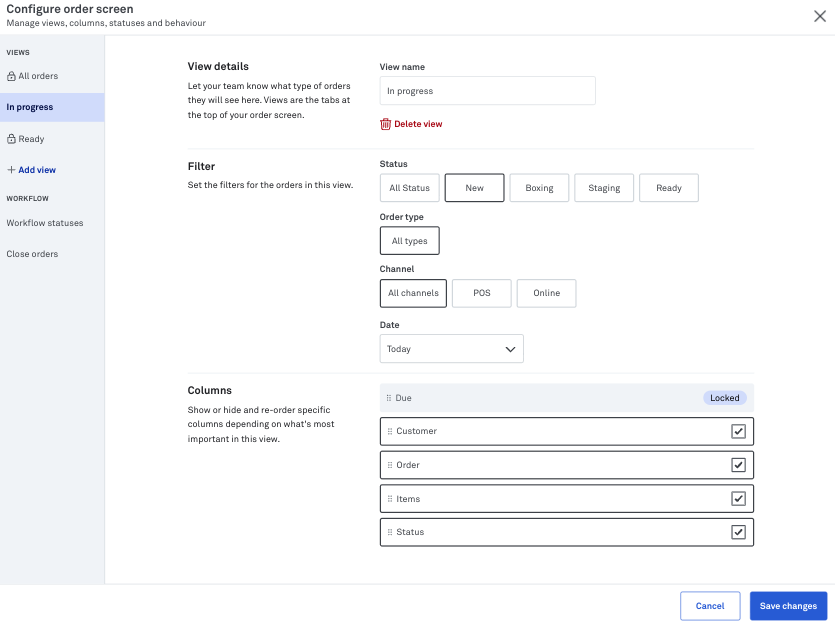Grab the drag handle on Order row
Image resolution: width=835 pixels, height=626 pixels.
click(x=390, y=465)
